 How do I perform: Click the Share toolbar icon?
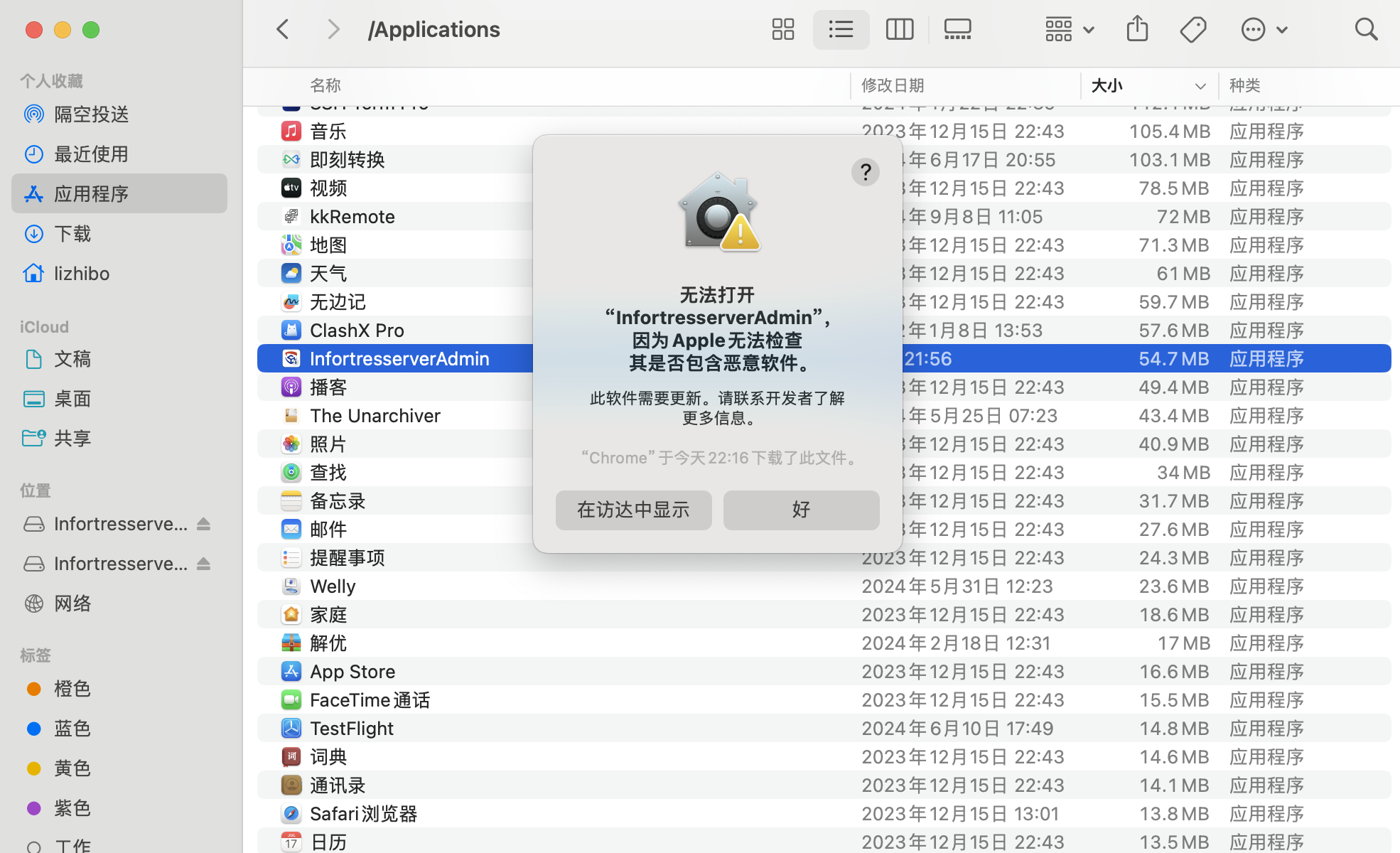click(1137, 29)
